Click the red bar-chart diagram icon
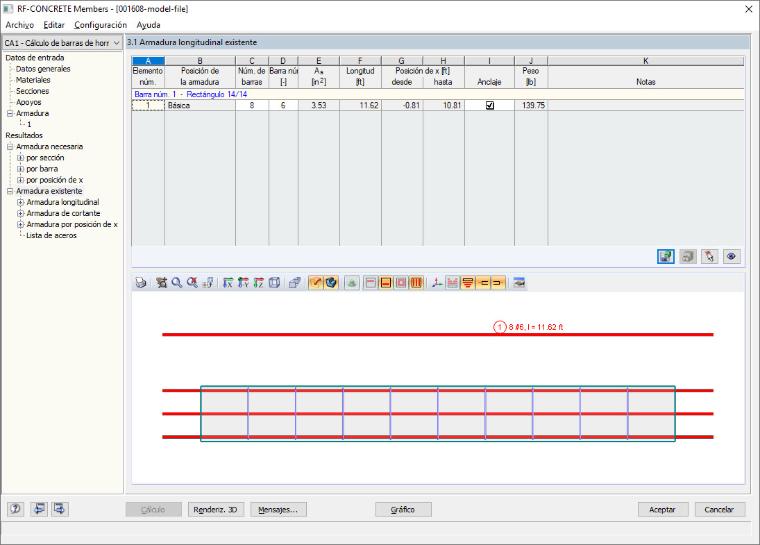 pos(452,282)
